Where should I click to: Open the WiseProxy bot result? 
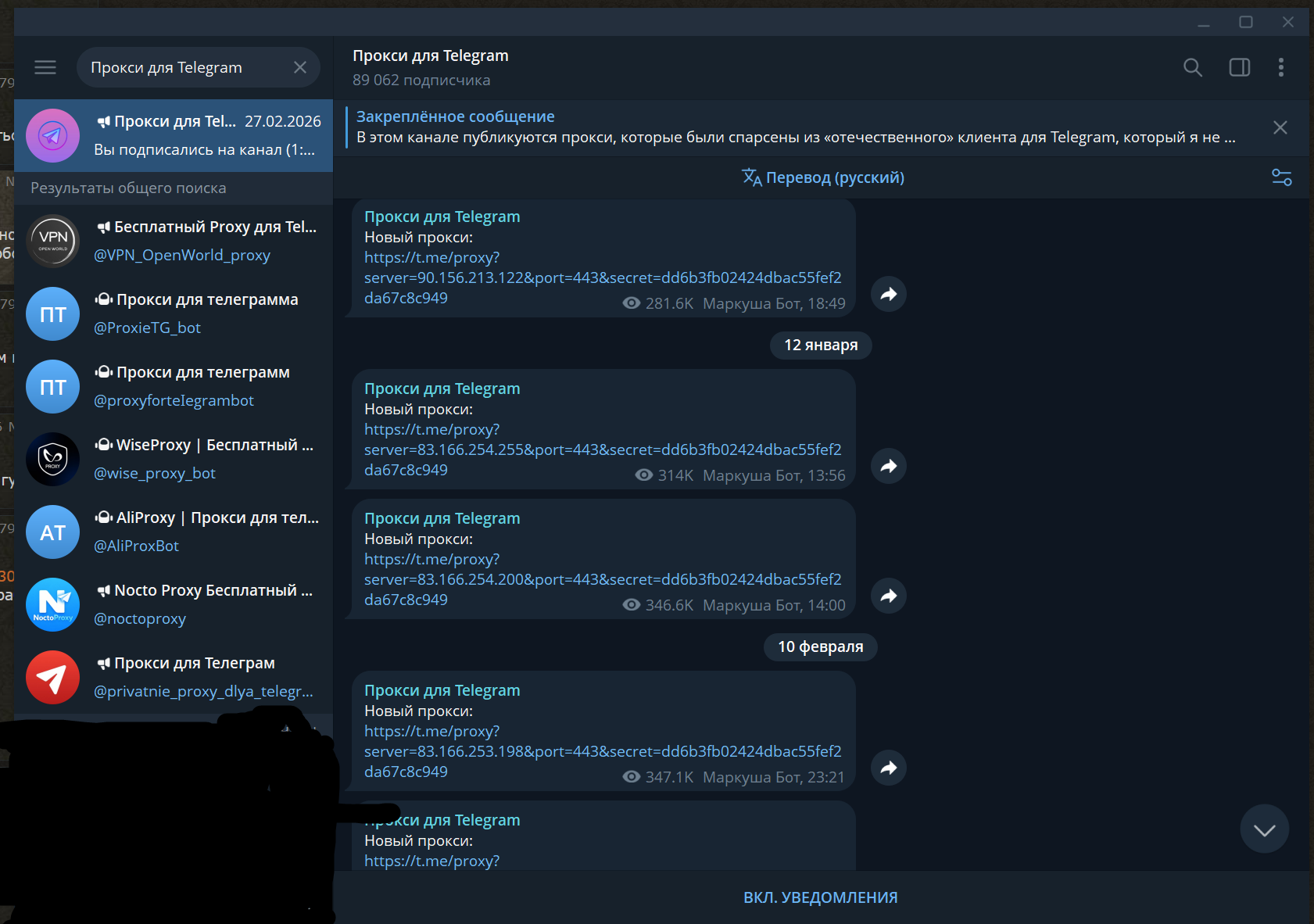[174, 459]
